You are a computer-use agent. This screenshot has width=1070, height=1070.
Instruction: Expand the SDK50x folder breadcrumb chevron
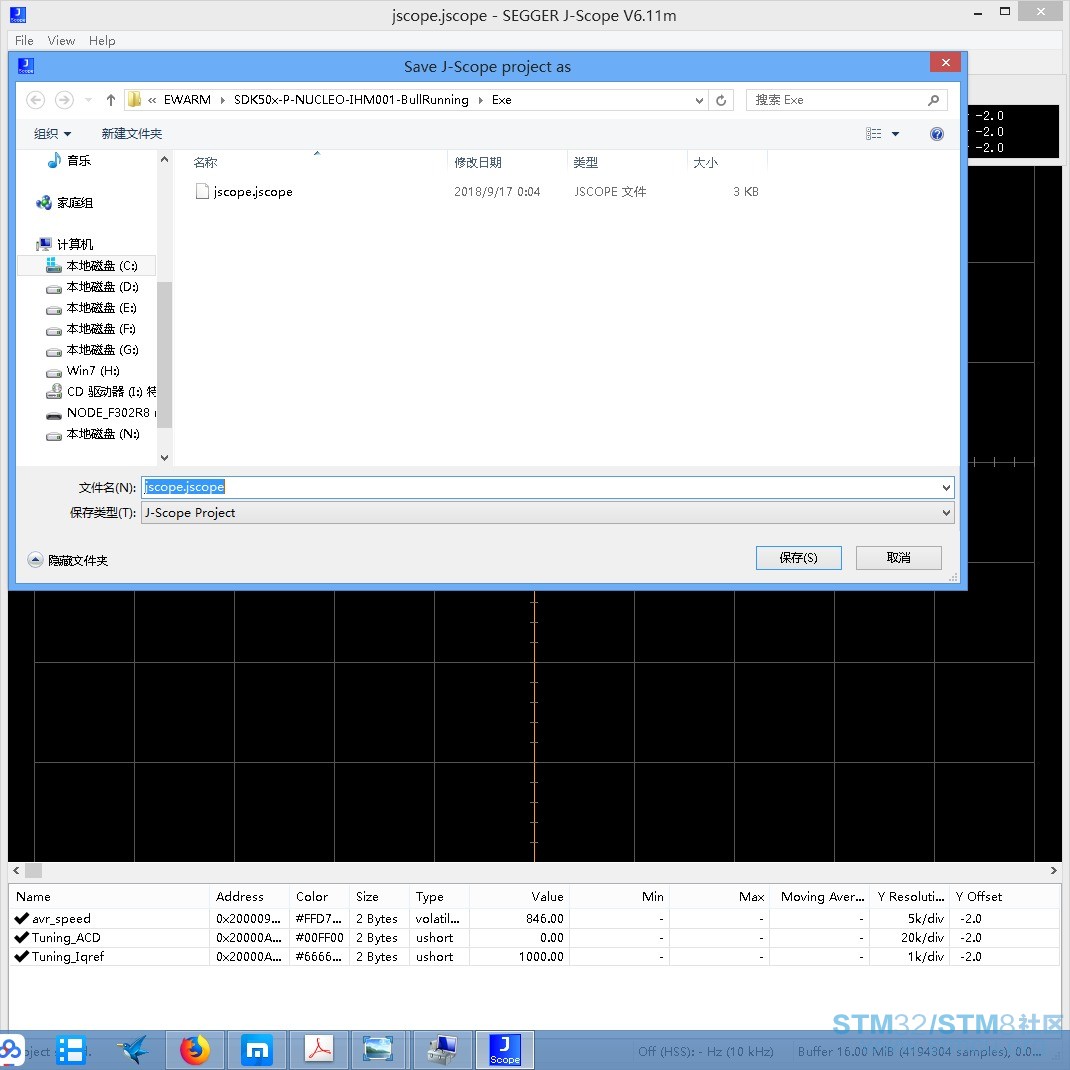click(x=480, y=100)
